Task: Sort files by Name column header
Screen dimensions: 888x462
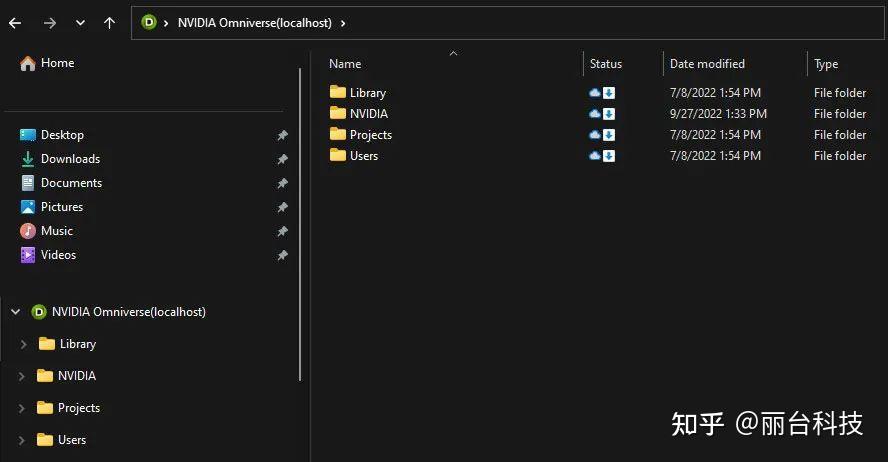Action: click(x=345, y=64)
